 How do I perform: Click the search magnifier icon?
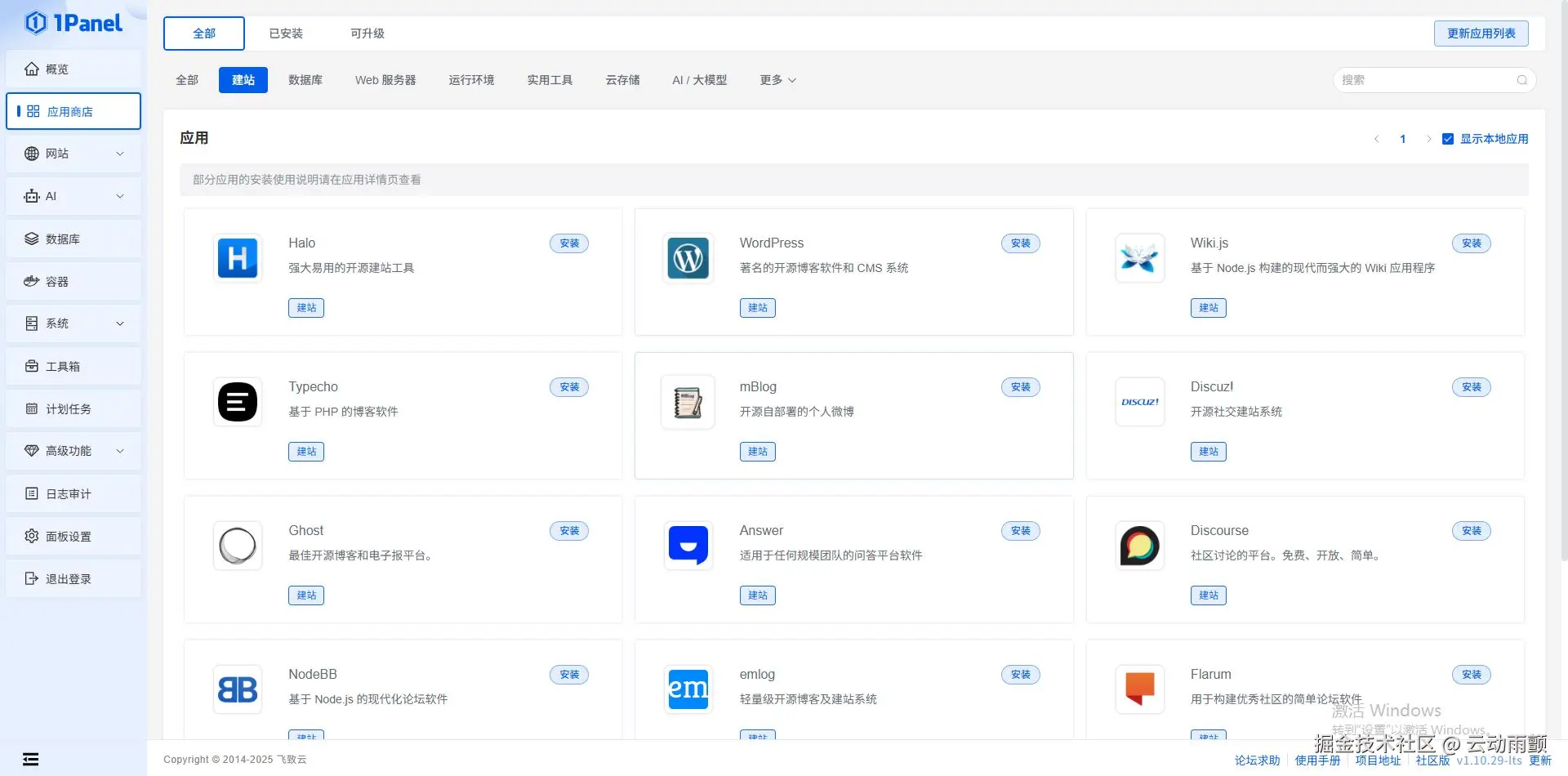pyautogui.click(x=1522, y=80)
